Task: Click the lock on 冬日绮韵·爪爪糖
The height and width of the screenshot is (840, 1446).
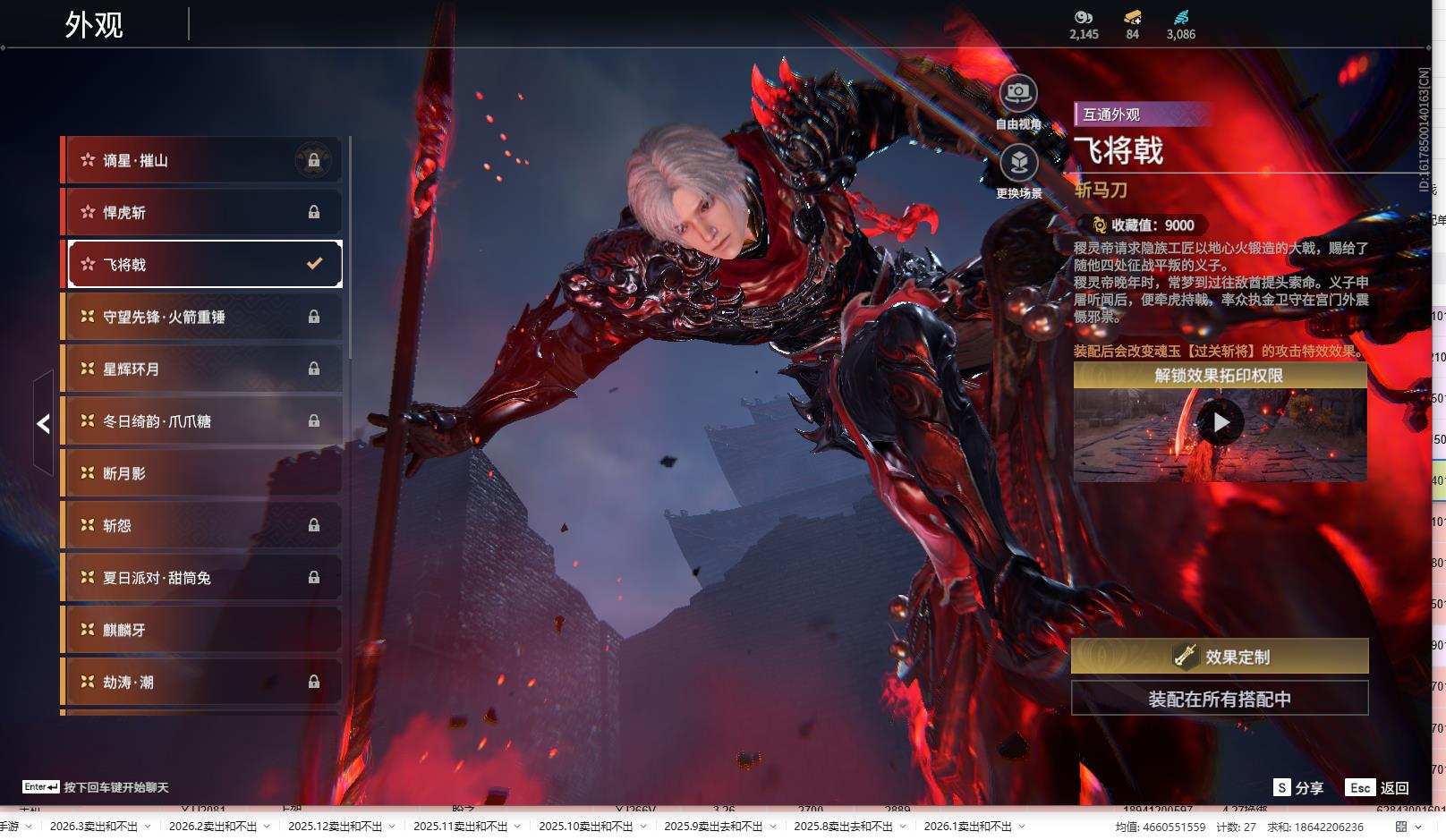Action: [x=314, y=420]
